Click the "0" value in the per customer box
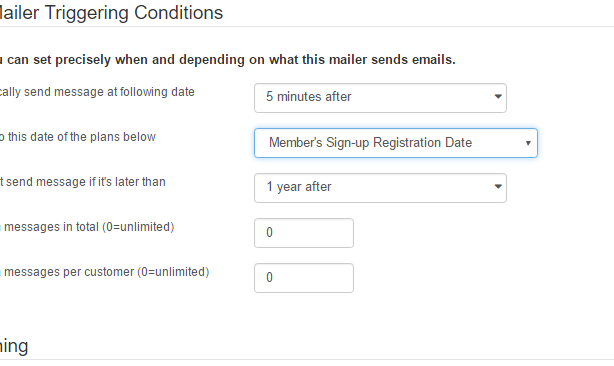This screenshot has height=366, width=614. tap(269, 278)
